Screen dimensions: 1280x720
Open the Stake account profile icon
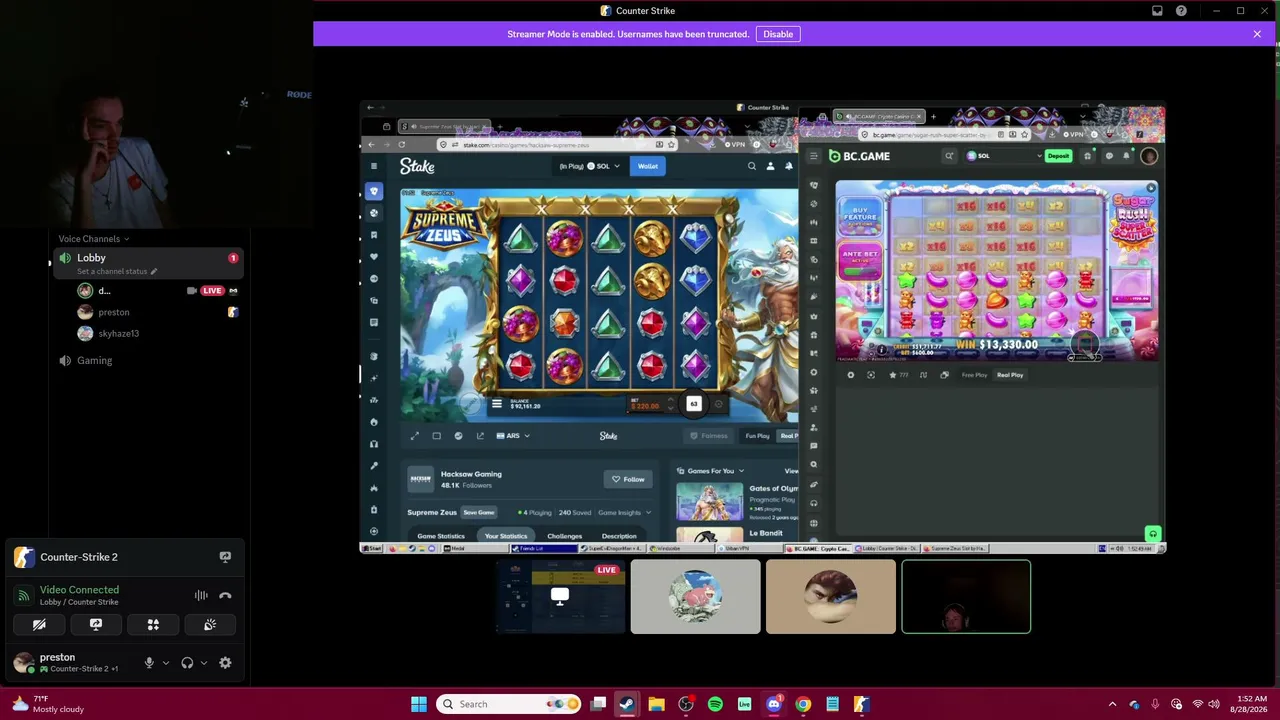tap(770, 166)
